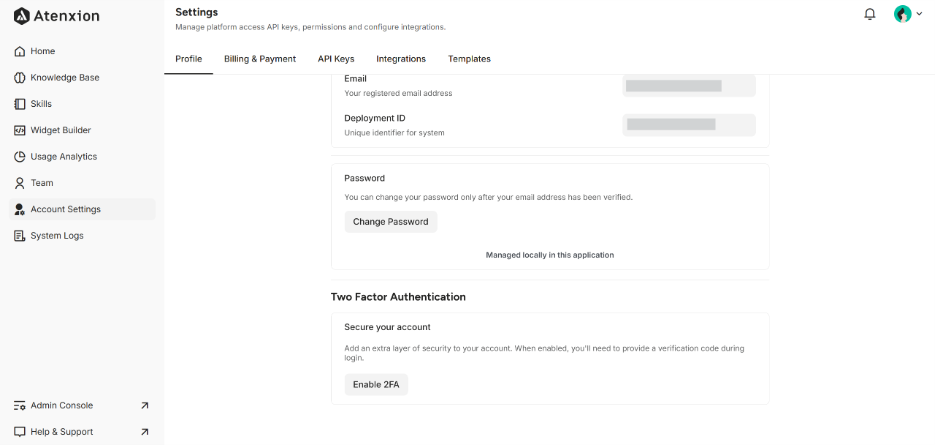Click the Account Settings user-gear icon

point(20,209)
